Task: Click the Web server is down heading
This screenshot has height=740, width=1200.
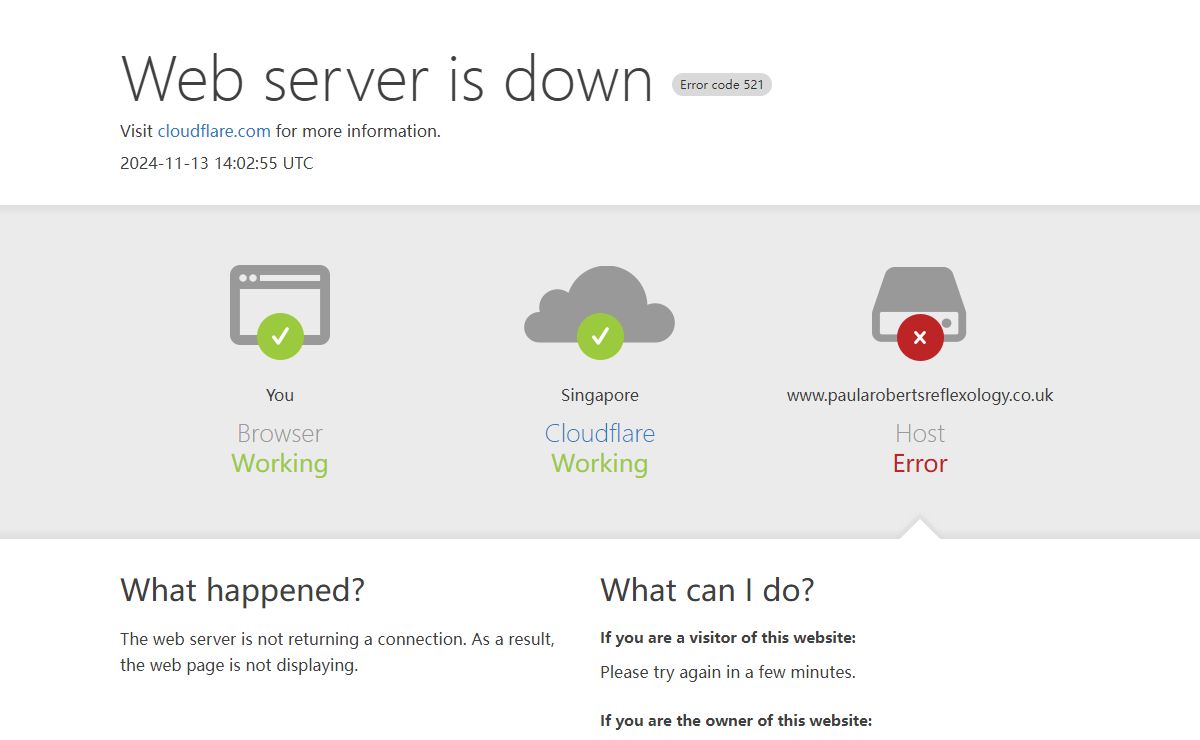Action: (387, 79)
